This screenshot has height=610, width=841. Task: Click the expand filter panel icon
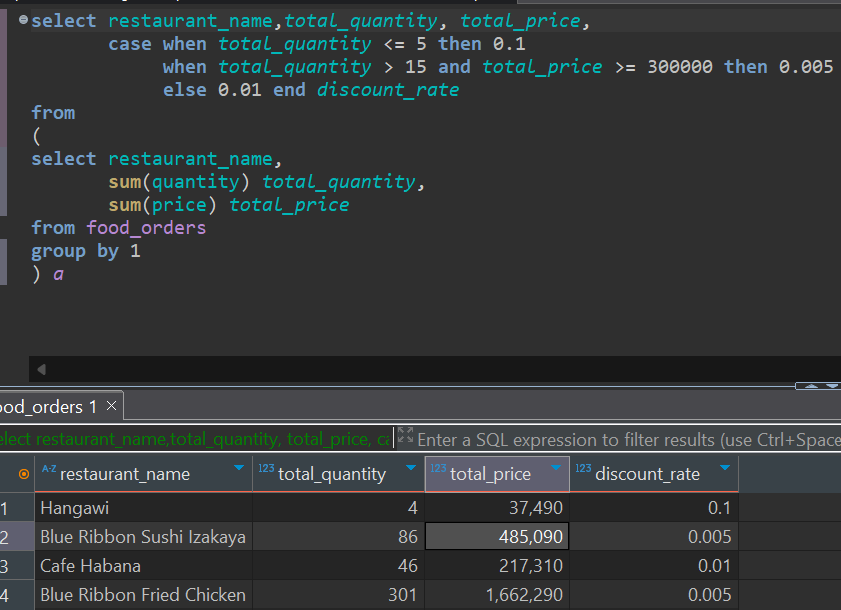(405, 435)
